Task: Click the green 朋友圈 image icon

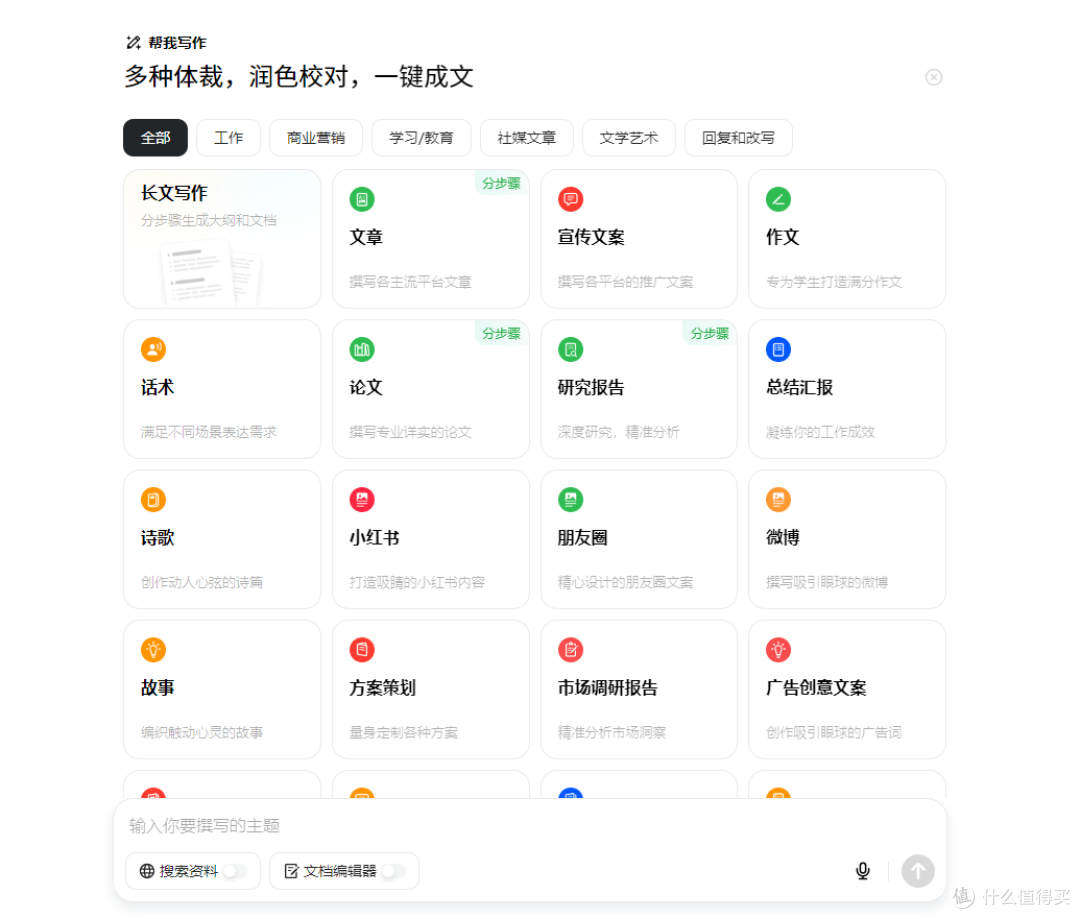Action: (570, 499)
